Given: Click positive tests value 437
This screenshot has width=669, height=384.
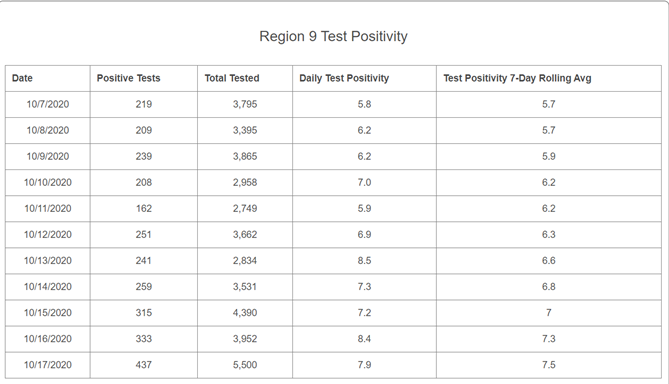Looking at the screenshot, I should click(144, 365).
